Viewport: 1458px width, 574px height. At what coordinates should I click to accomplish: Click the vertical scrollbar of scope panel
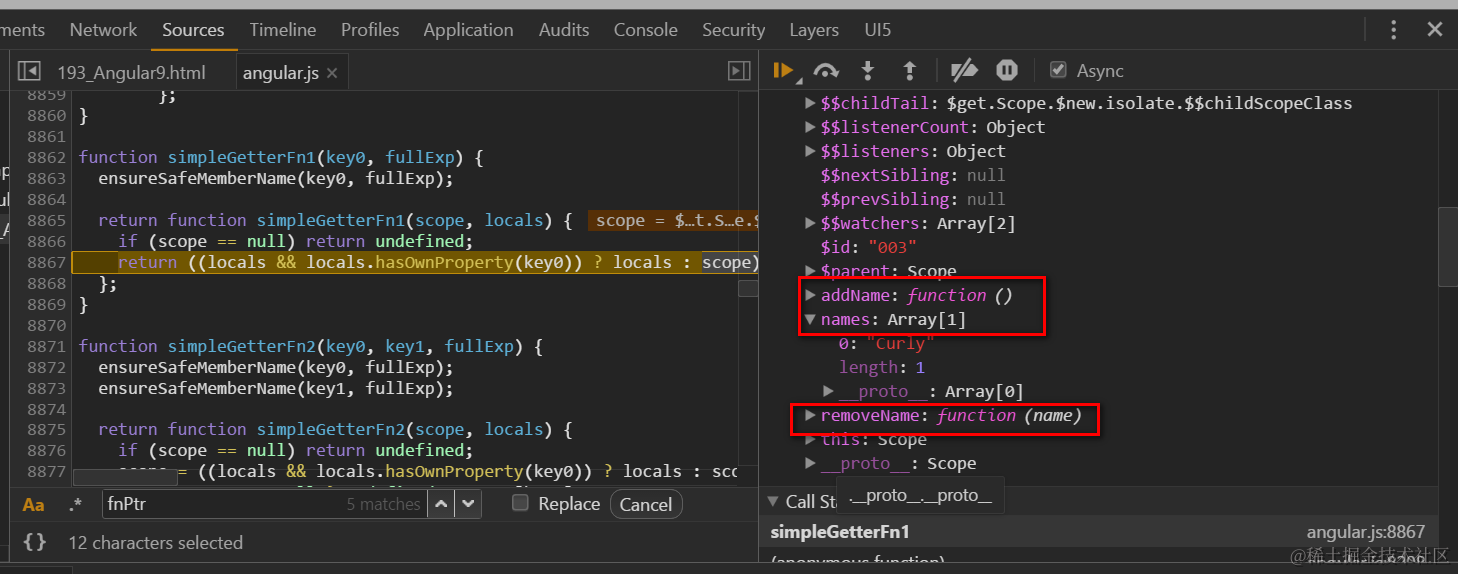[1447, 246]
